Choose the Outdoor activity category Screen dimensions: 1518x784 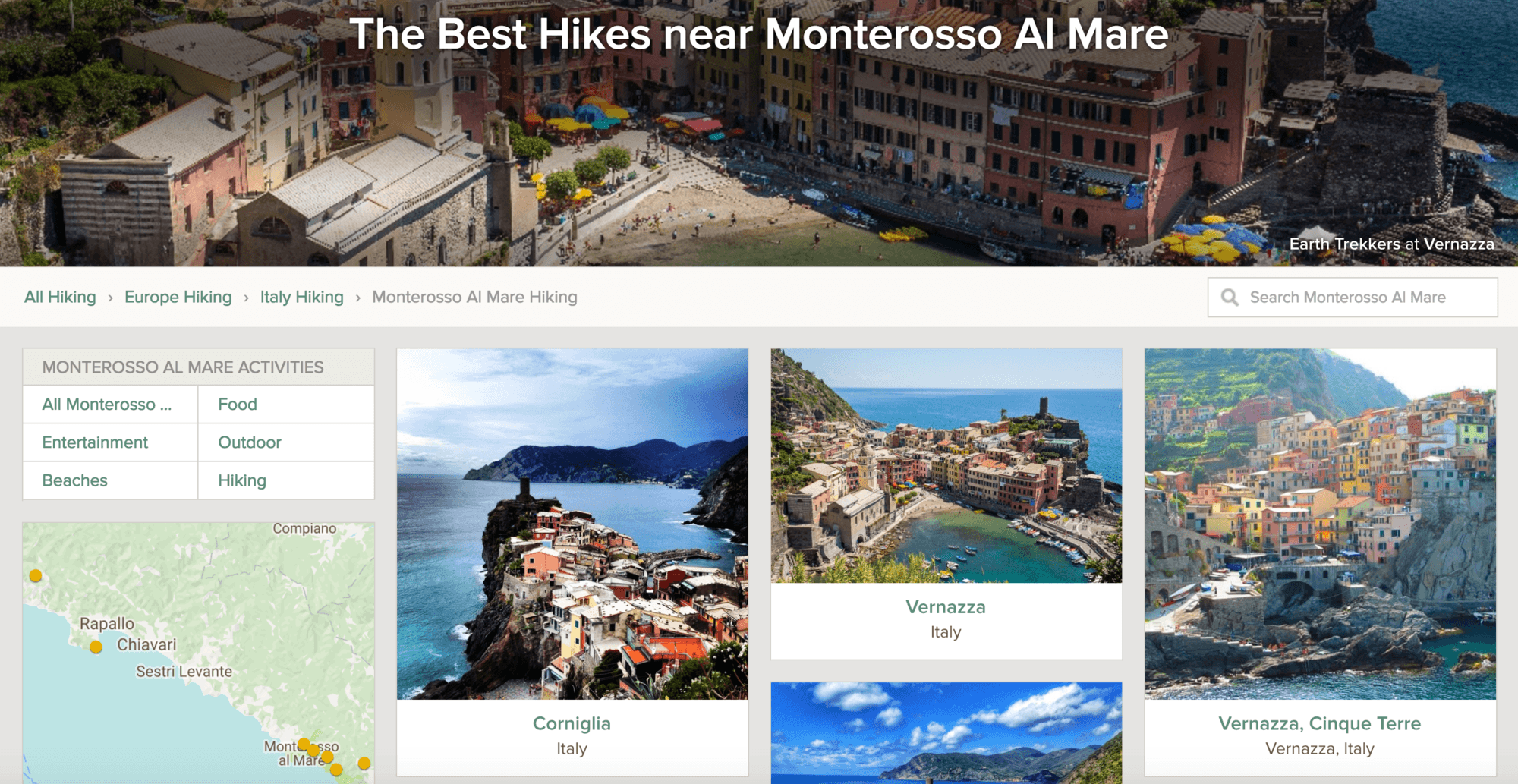pyautogui.click(x=286, y=442)
